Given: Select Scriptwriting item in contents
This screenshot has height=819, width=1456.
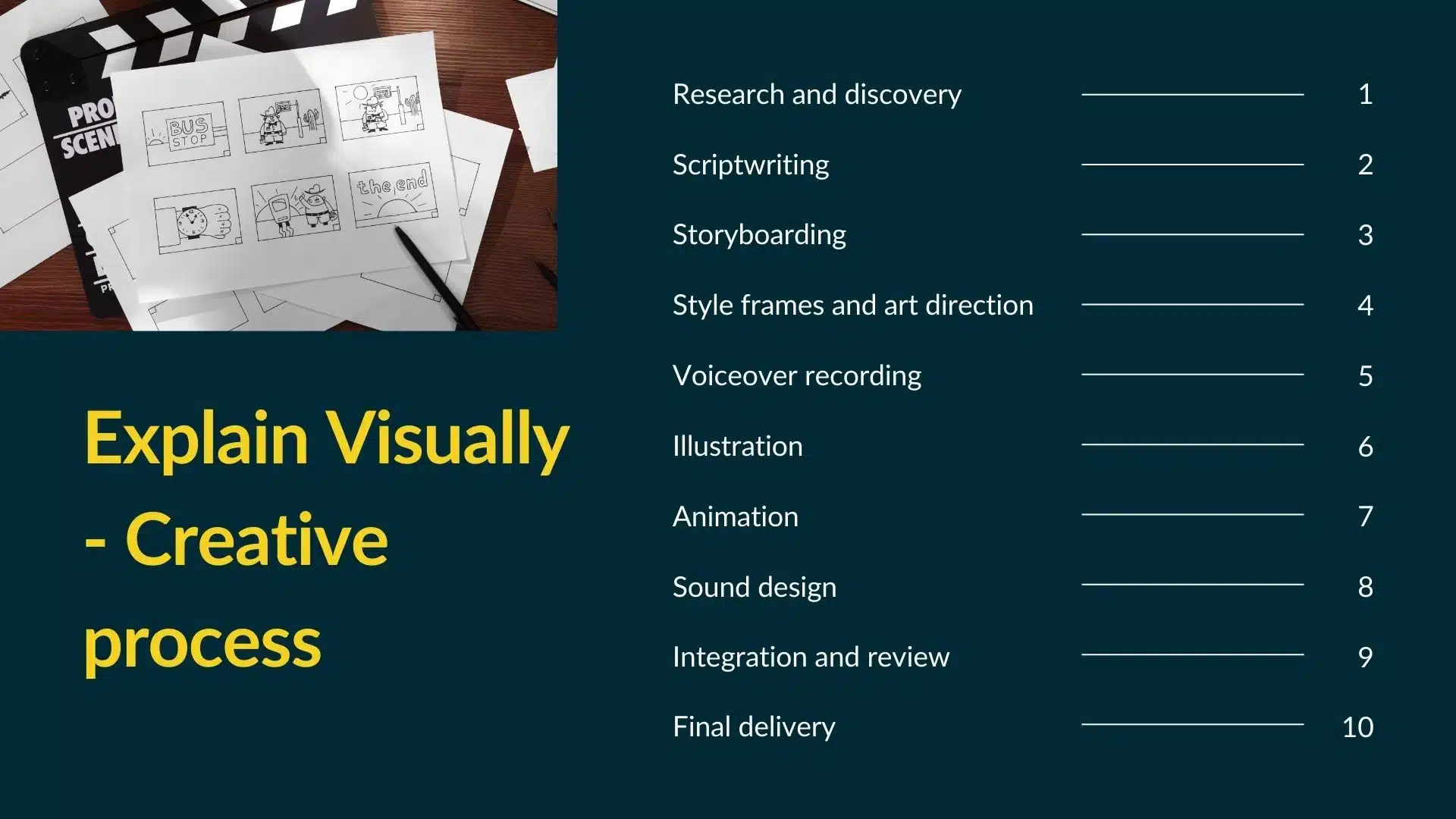Looking at the screenshot, I should [750, 163].
